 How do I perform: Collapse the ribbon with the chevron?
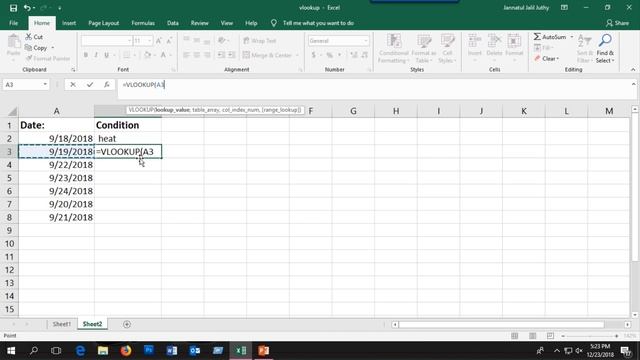[x=633, y=70]
